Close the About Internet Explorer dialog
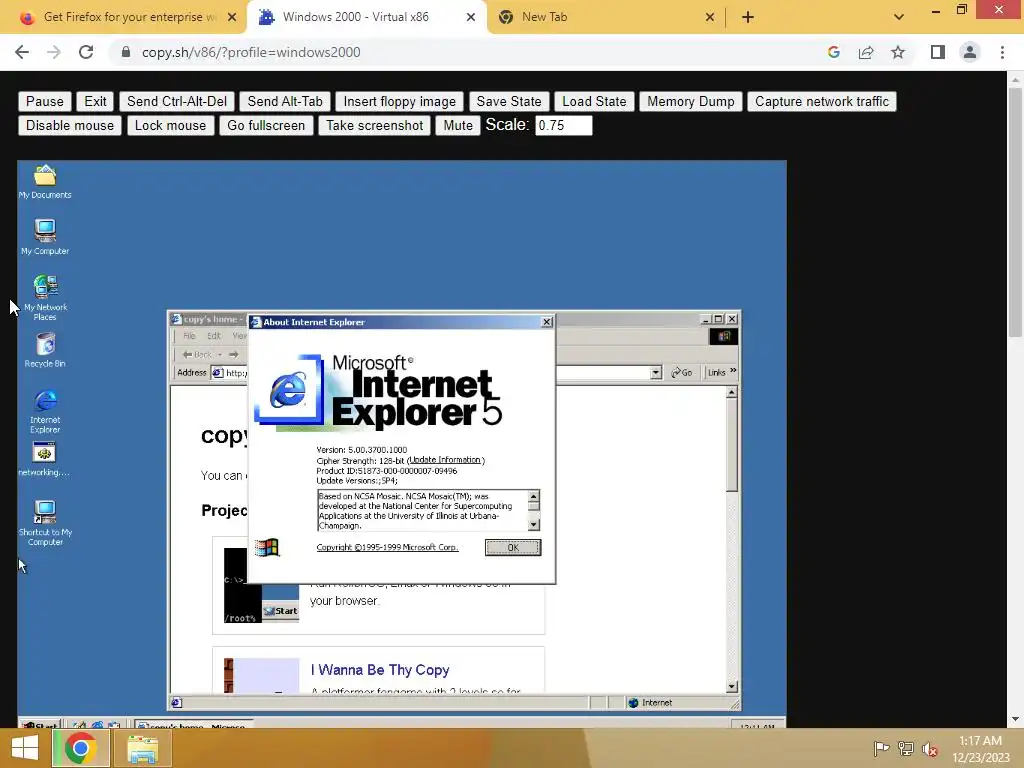Image resolution: width=1024 pixels, height=768 pixels. tap(547, 322)
